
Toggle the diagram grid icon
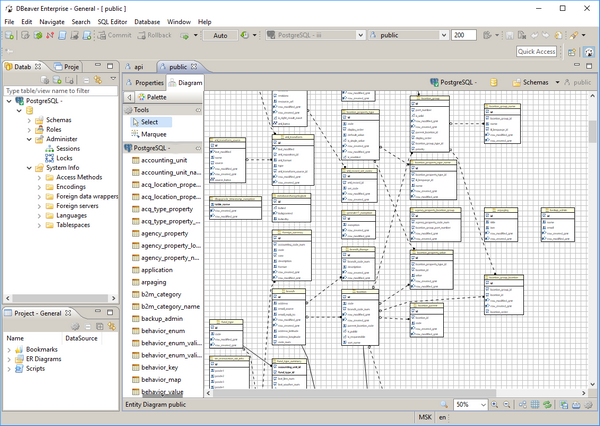click(x=535, y=405)
